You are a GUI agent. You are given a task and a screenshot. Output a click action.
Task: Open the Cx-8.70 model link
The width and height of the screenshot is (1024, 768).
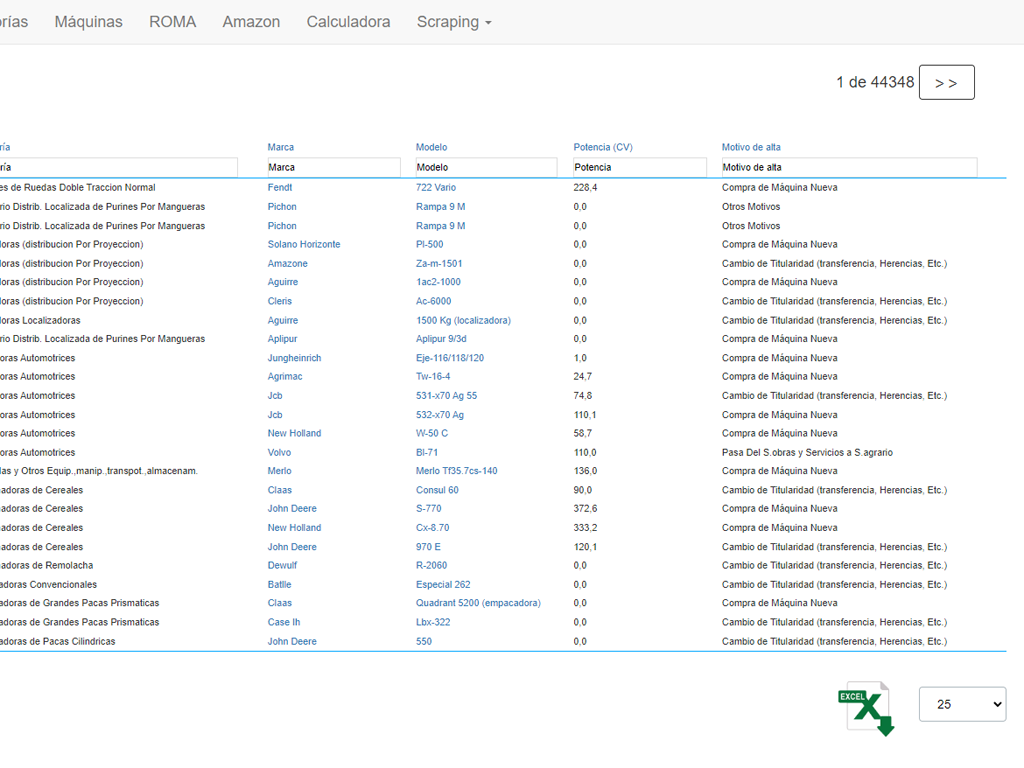432,528
